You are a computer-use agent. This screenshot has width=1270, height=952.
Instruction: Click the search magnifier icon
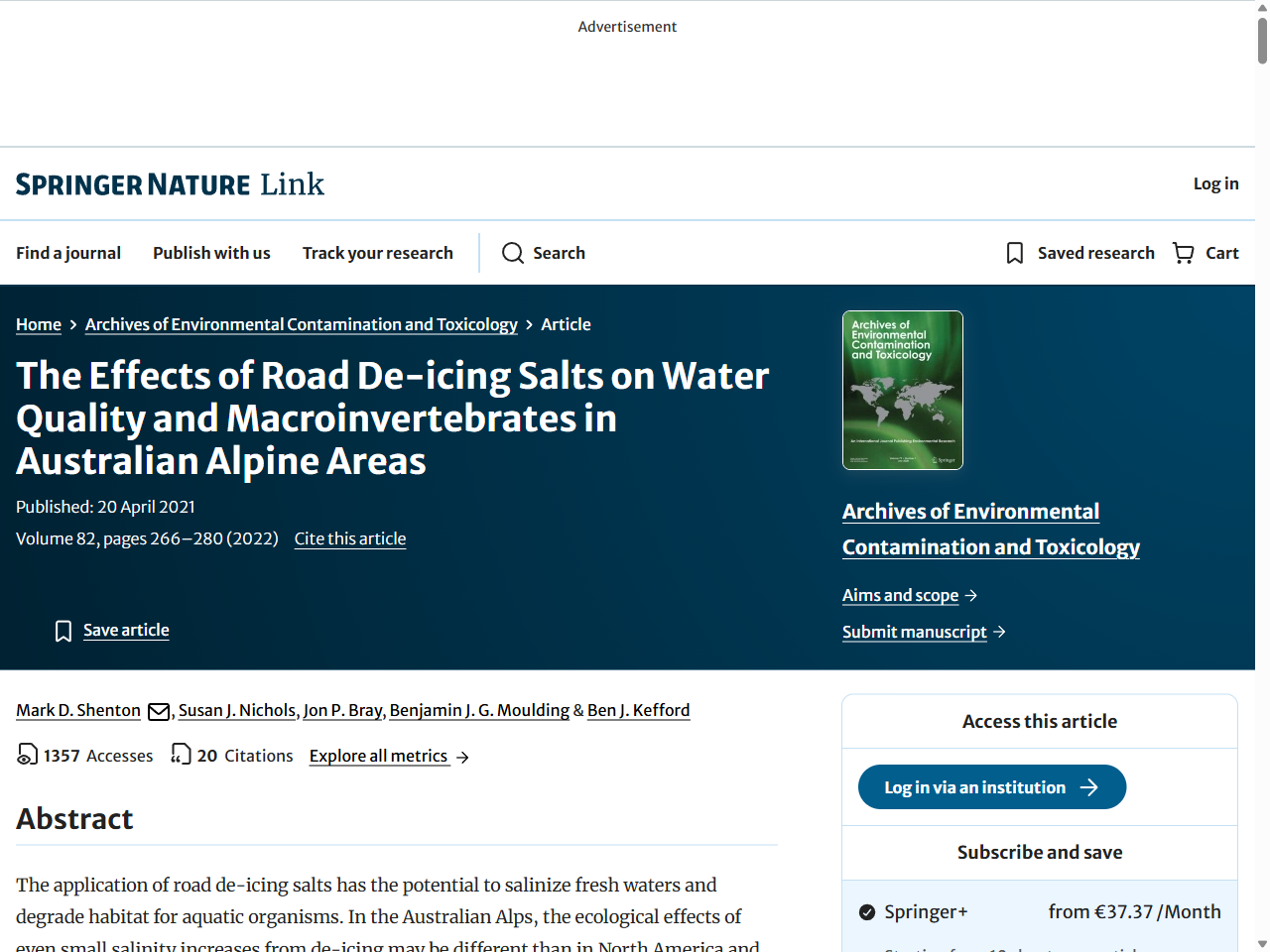(513, 253)
